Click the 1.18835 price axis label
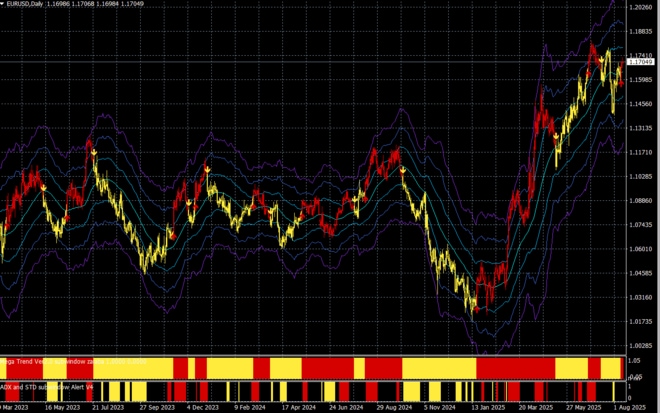This screenshot has width=660, height=413. click(641, 32)
